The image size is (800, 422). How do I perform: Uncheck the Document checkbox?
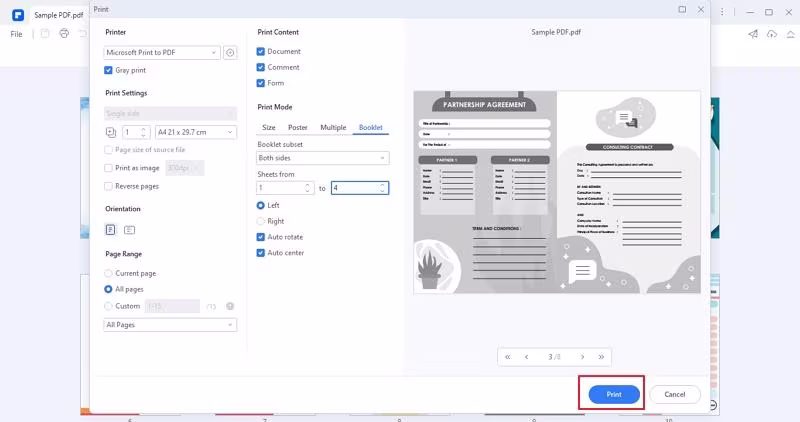[261, 52]
